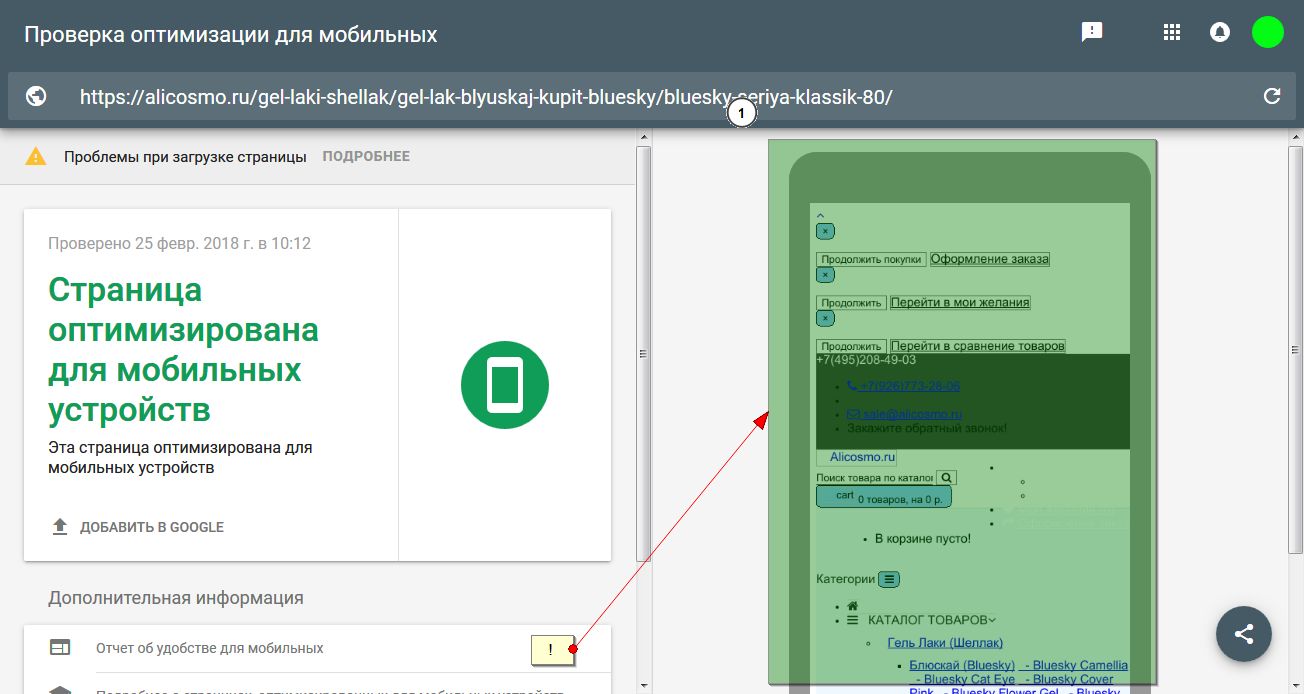Screen dimensions: 1304x694
Task: Open the green account avatar
Action: tap(1267, 32)
